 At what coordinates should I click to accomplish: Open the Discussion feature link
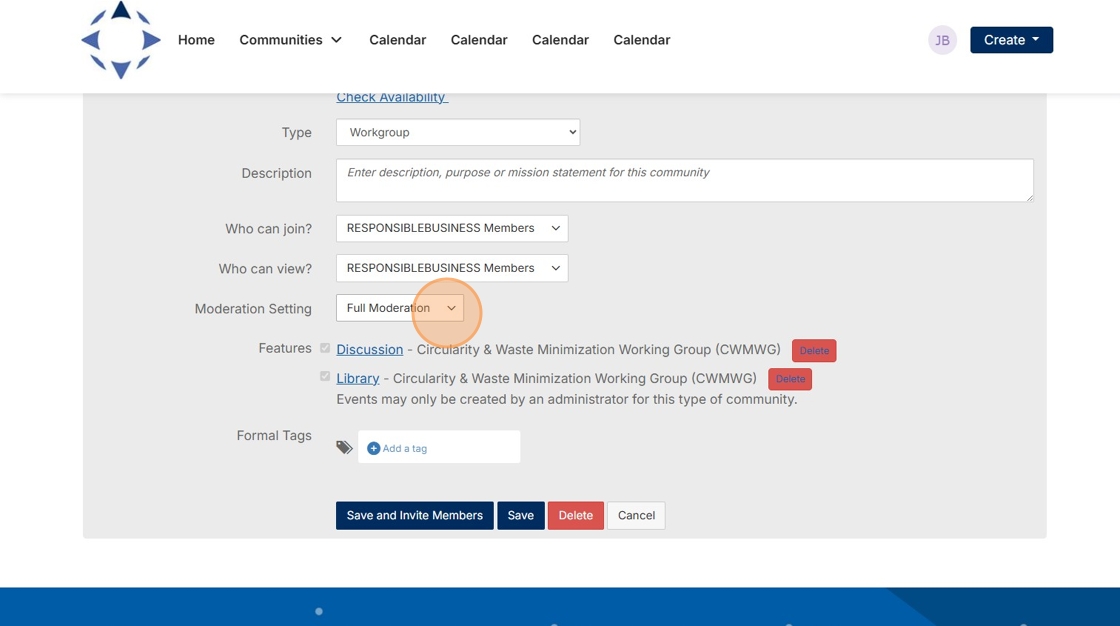pyautogui.click(x=370, y=349)
